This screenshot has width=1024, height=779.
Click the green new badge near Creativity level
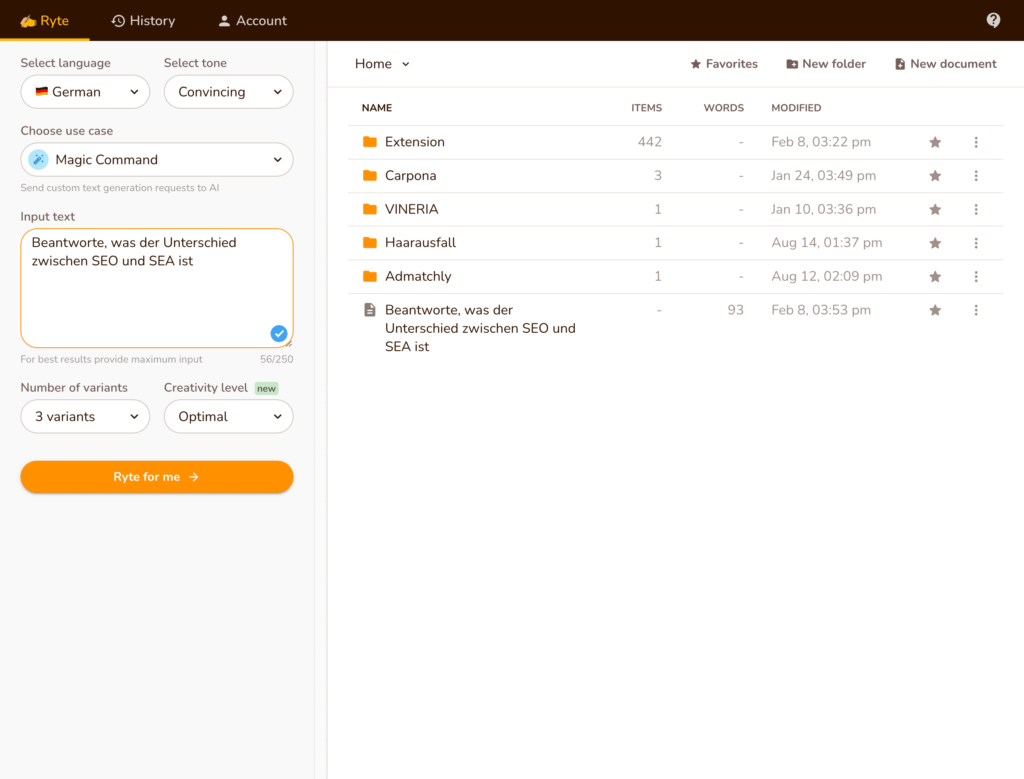click(266, 389)
